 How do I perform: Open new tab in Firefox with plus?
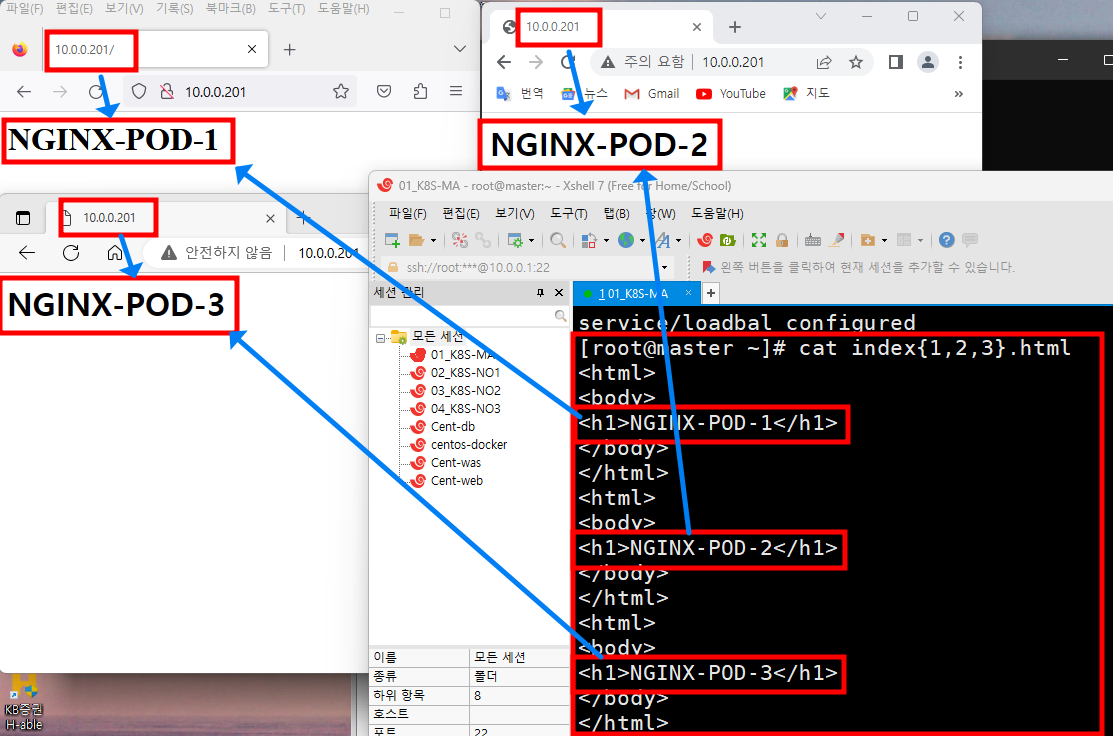click(289, 50)
